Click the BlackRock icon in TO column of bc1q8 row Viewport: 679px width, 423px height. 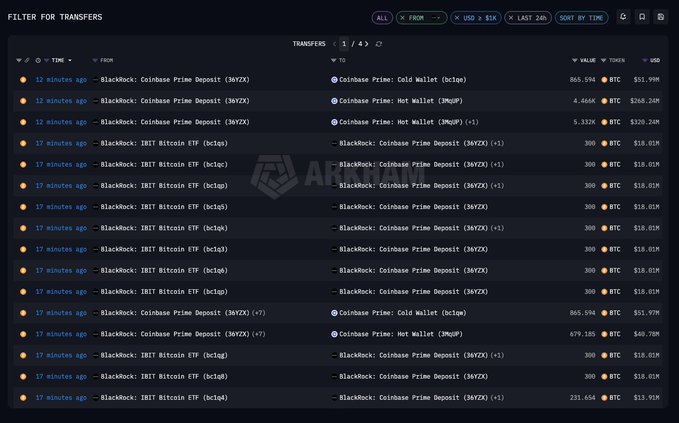click(334, 376)
